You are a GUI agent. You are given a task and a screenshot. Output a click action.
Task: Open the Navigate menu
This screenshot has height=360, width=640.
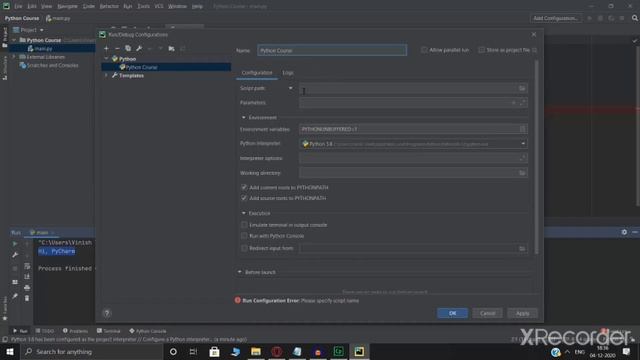67,7
